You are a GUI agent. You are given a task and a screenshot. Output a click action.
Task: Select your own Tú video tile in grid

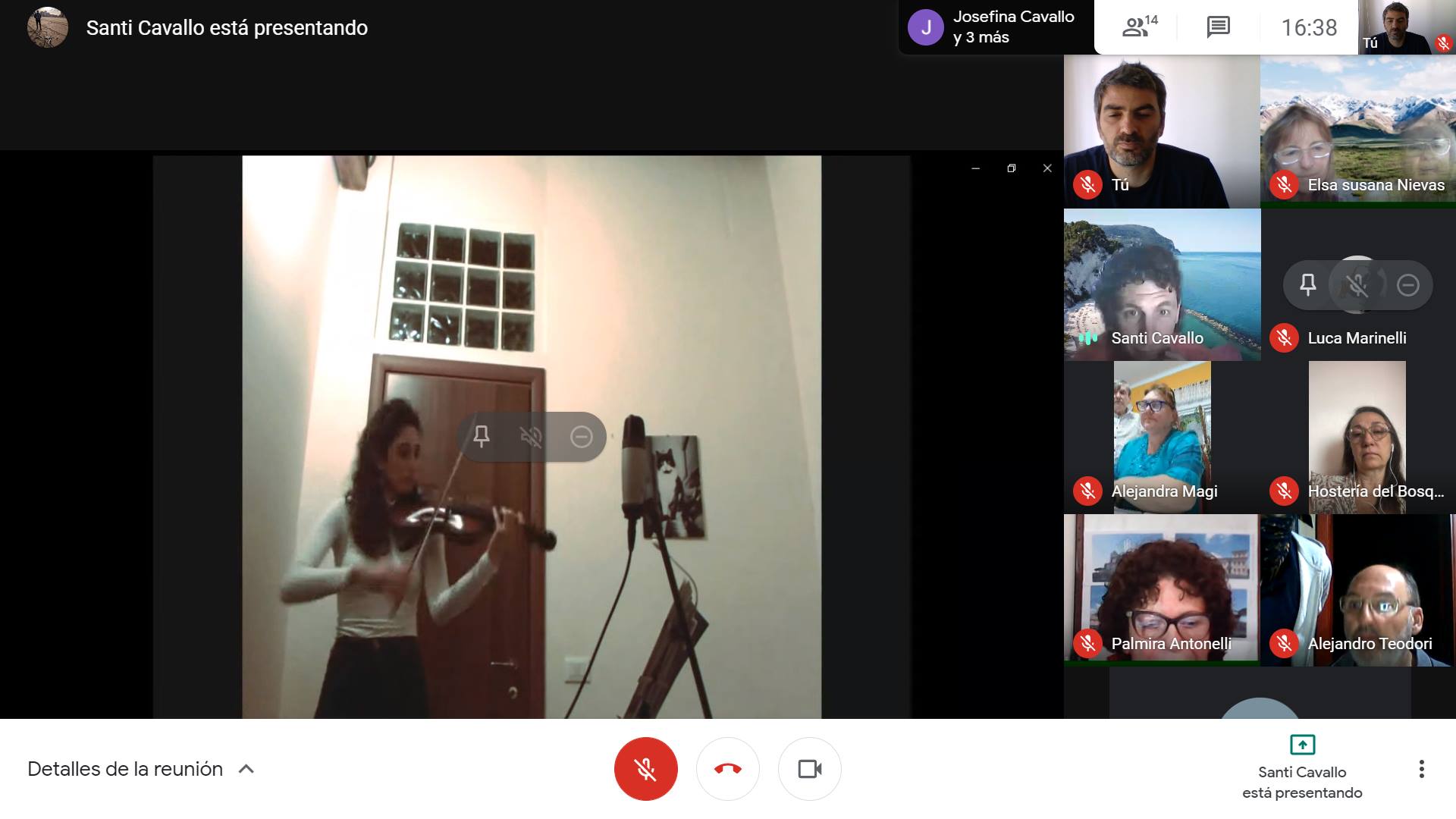(1162, 131)
